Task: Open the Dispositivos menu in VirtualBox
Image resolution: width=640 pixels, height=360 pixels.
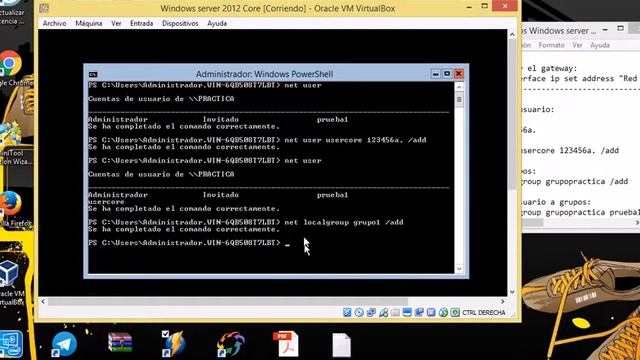Action: (180, 24)
